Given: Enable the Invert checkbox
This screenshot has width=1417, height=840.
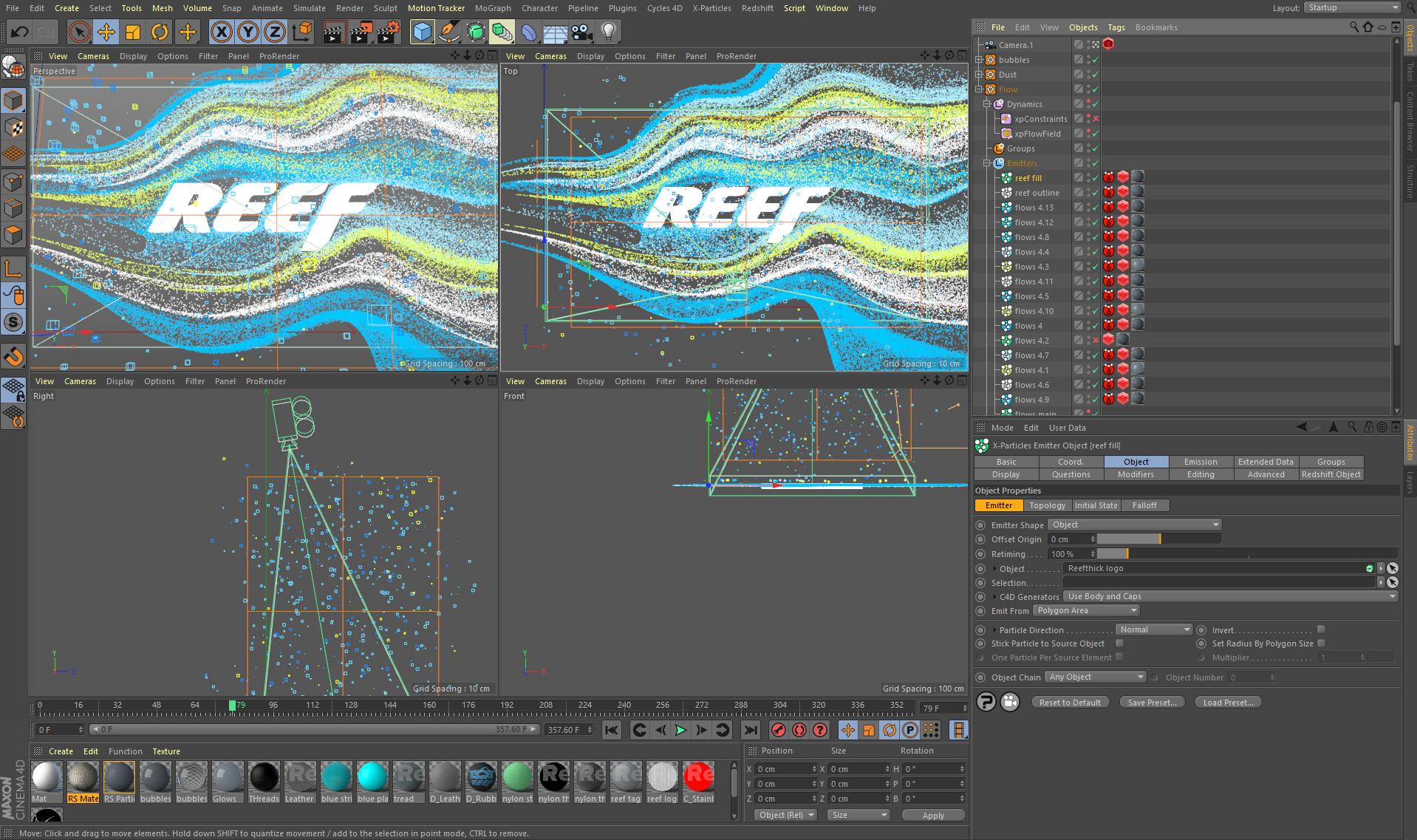Looking at the screenshot, I should [x=1321, y=629].
